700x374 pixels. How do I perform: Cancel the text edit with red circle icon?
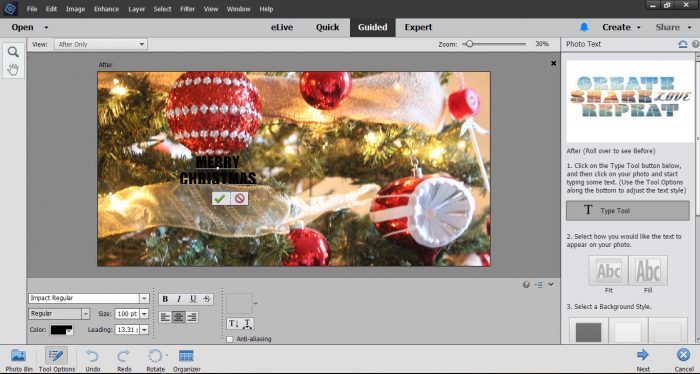tap(240, 199)
